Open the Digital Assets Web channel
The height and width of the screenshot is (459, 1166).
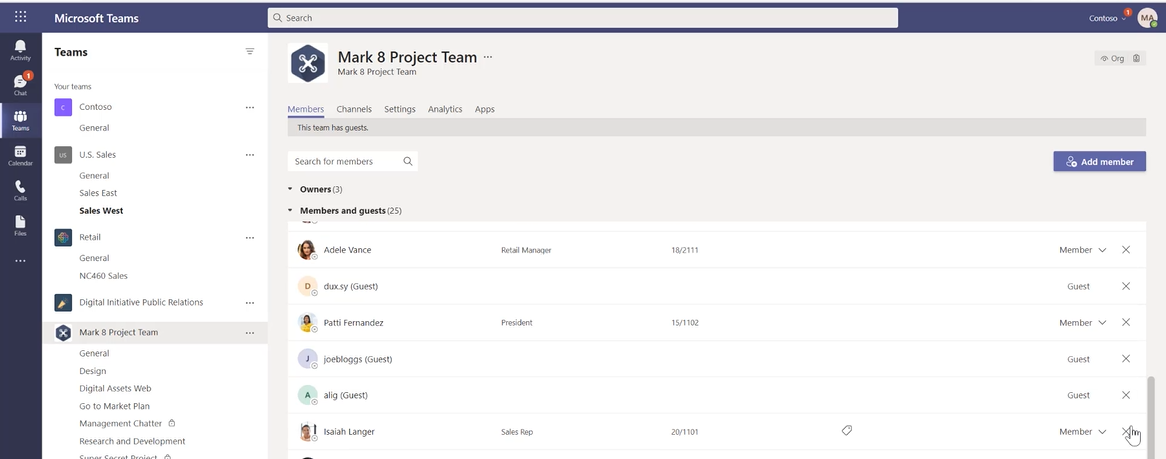(115, 388)
